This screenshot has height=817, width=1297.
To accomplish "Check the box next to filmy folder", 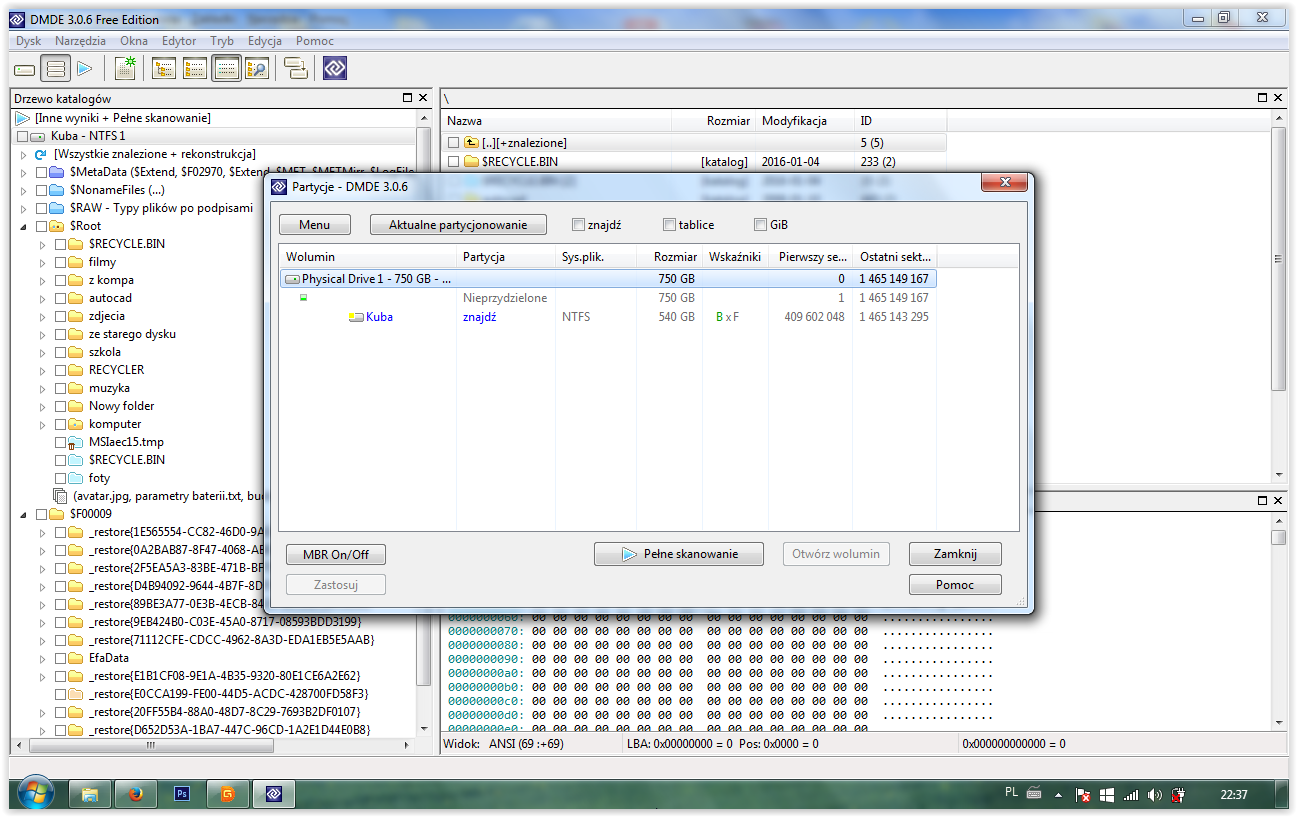I will [60, 262].
